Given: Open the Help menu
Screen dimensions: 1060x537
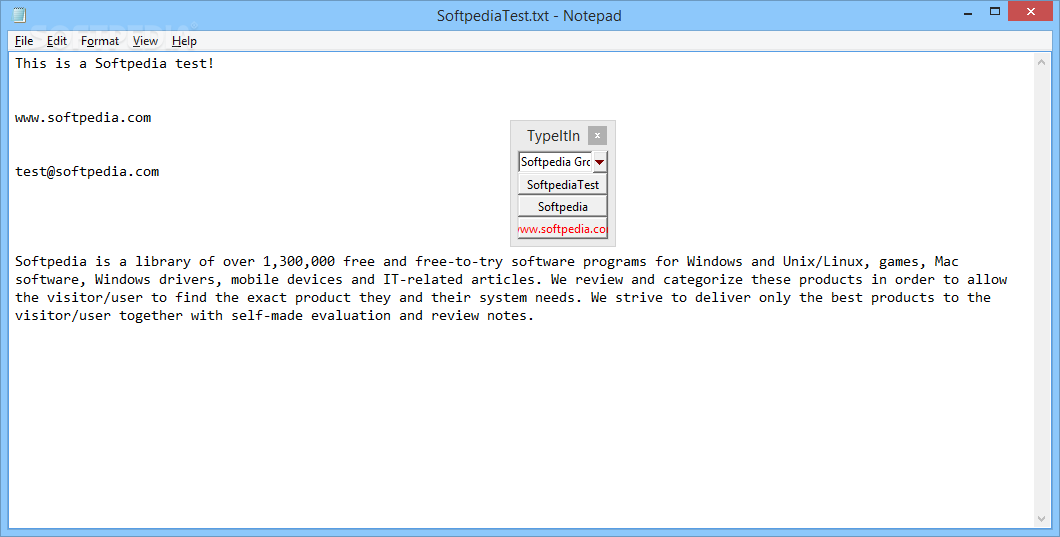Looking at the screenshot, I should tap(184, 41).
